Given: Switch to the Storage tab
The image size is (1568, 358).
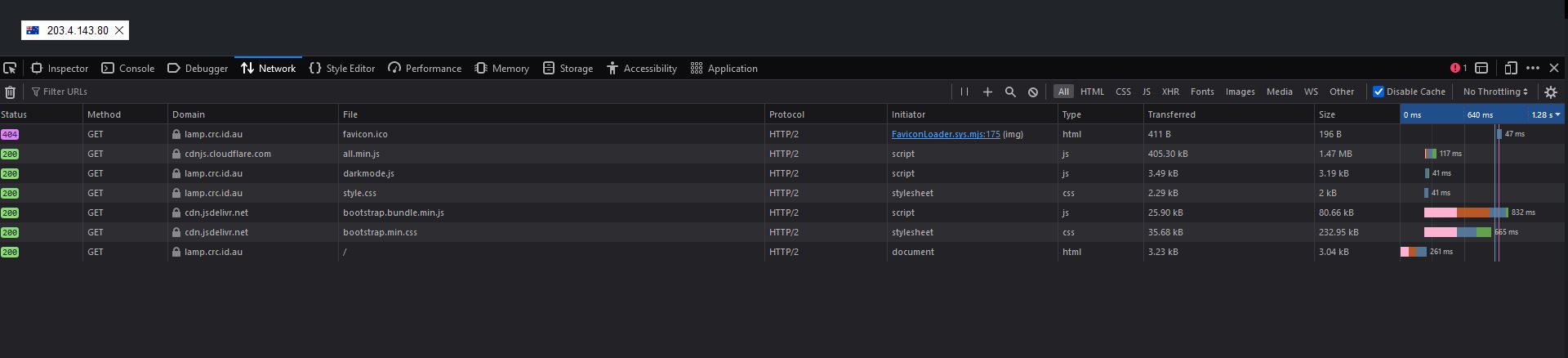Looking at the screenshot, I should tap(568, 69).
